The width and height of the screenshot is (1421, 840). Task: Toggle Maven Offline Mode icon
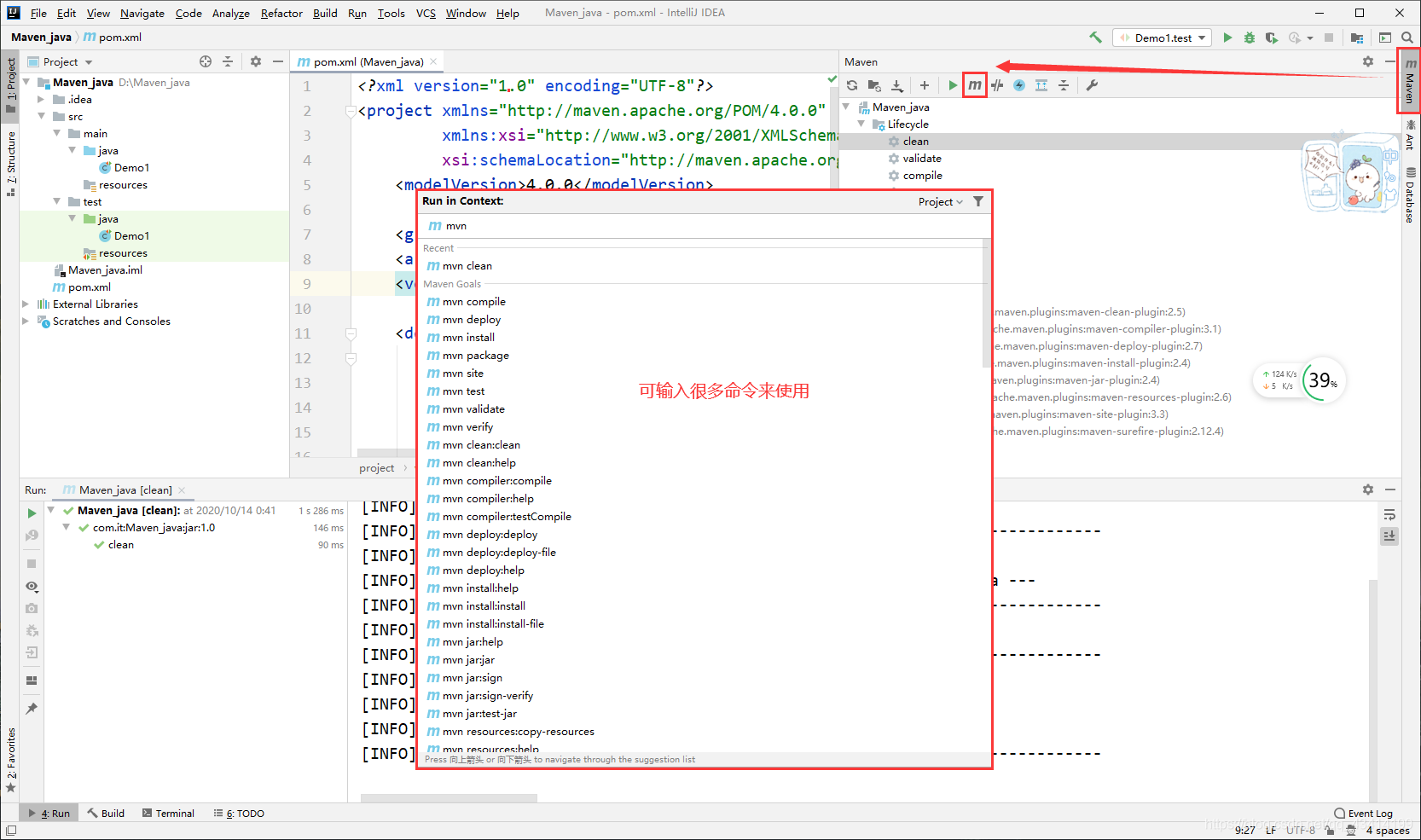pyautogui.click(x=1019, y=85)
